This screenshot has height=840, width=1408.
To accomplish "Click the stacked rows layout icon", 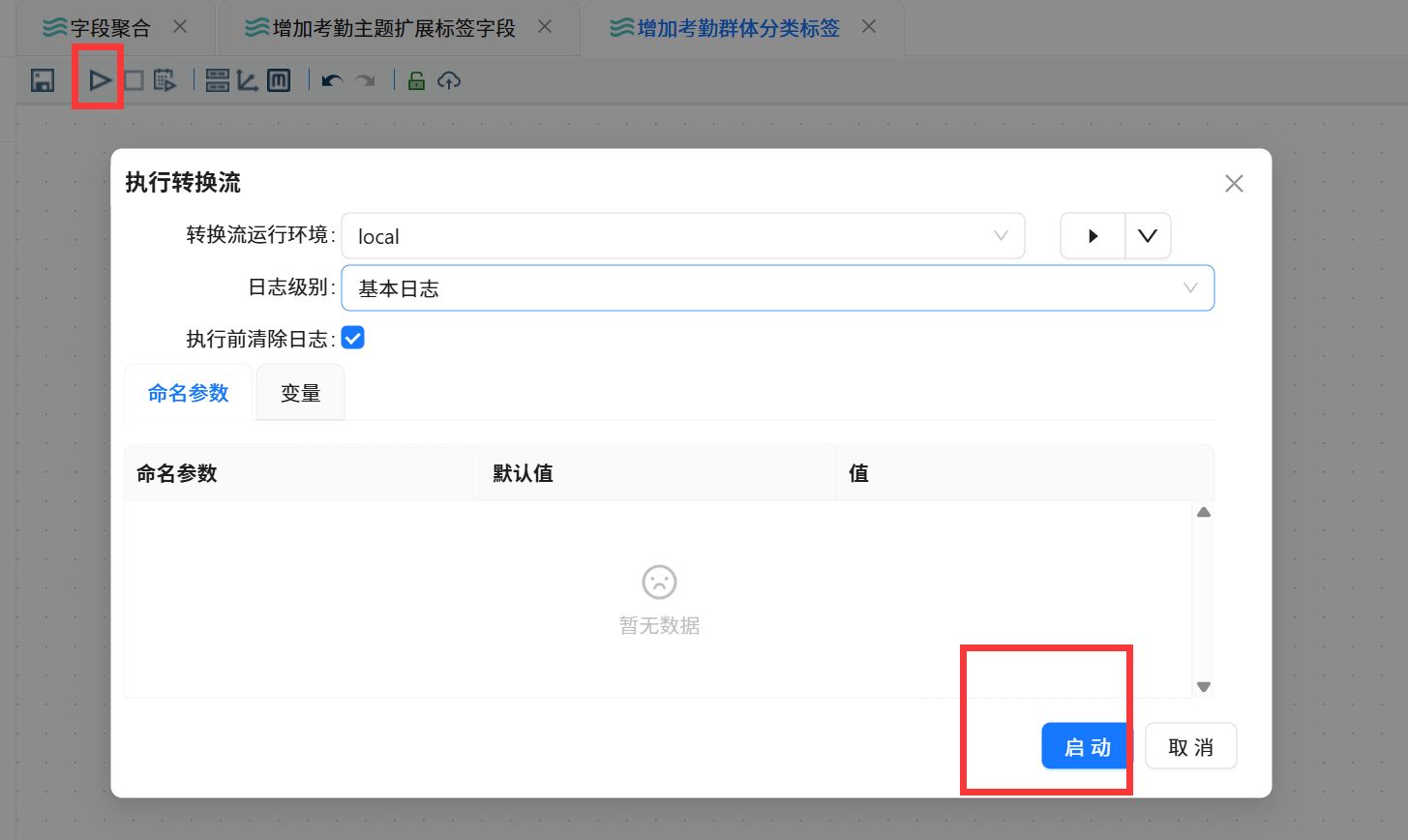I will [218, 80].
